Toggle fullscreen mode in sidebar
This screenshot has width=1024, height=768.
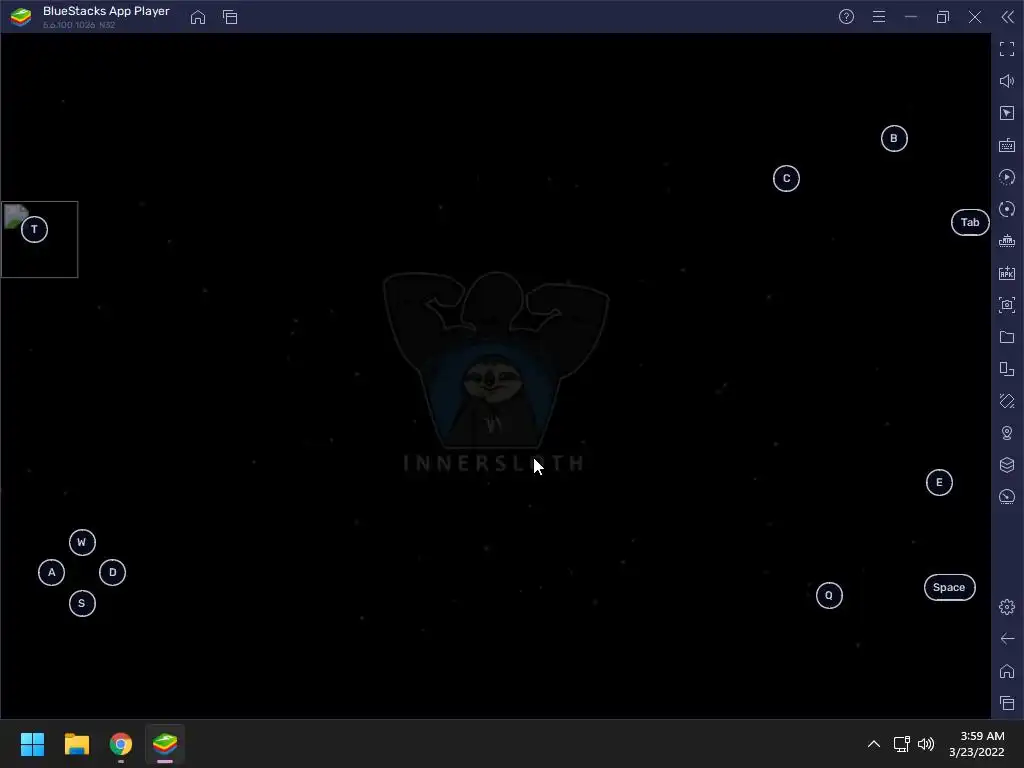click(x=1007, y=49)
